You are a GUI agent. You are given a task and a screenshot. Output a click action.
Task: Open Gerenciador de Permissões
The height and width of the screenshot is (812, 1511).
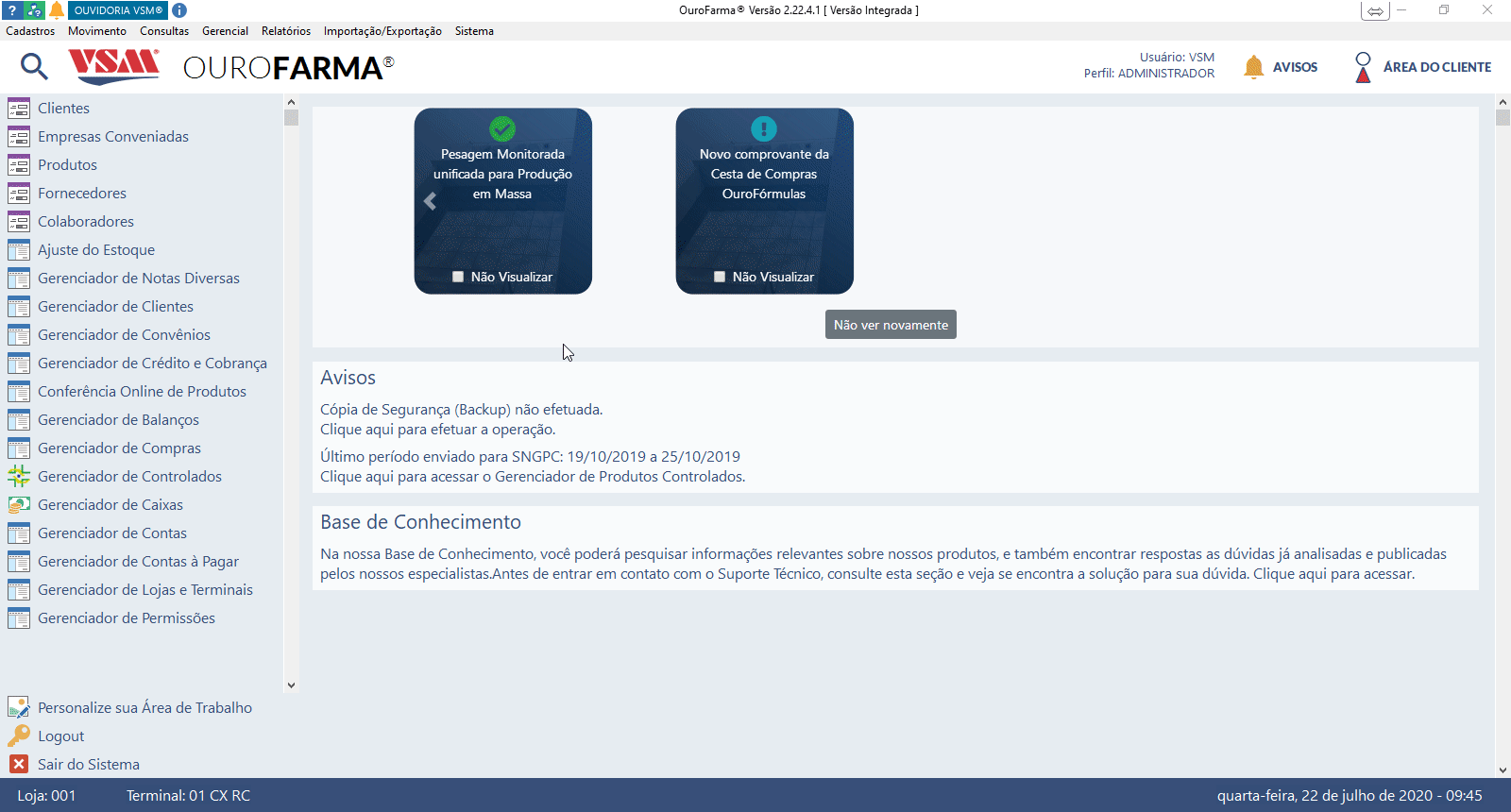(127, 618)
